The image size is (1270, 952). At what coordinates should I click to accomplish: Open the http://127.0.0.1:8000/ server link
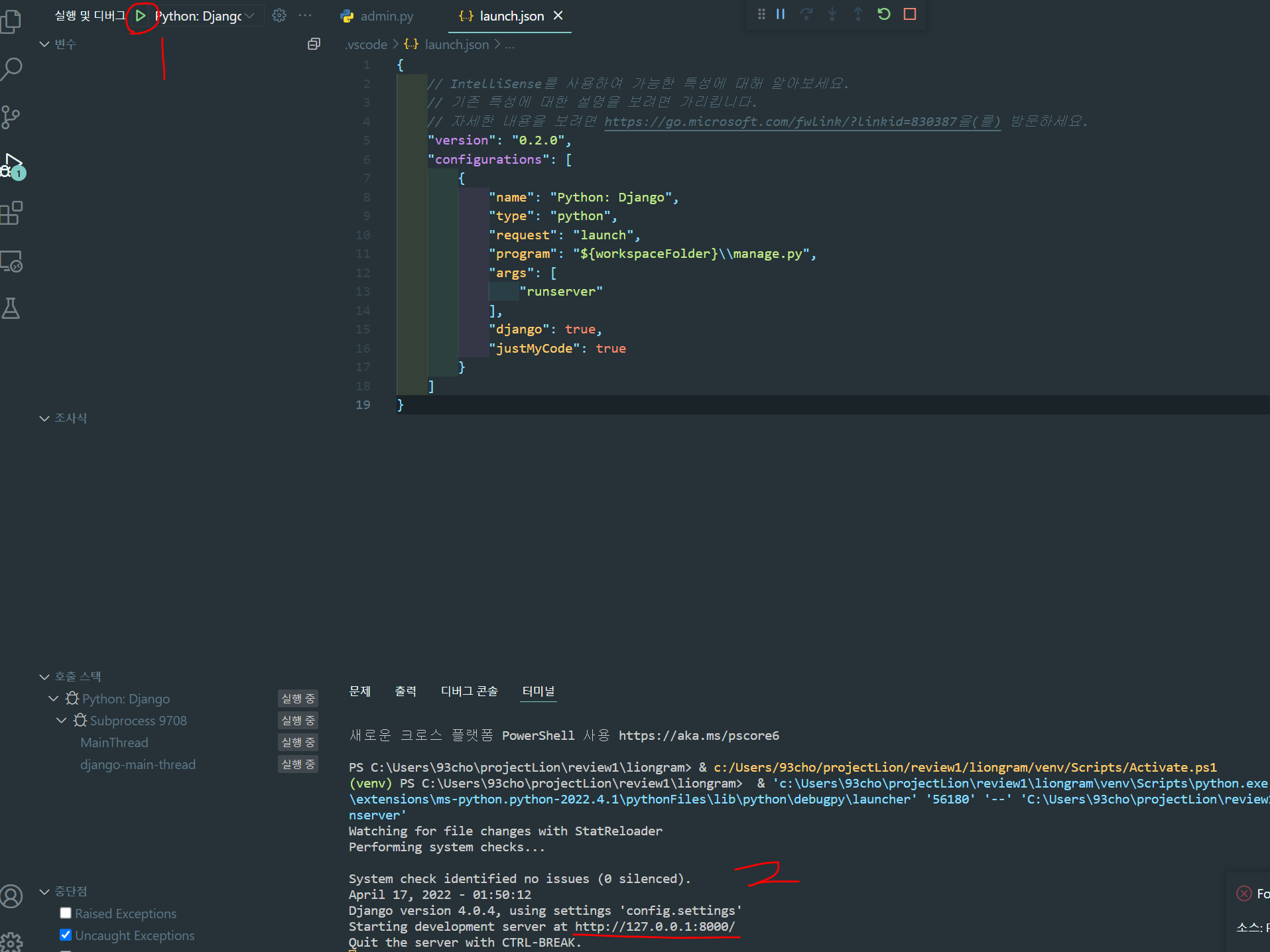click(x=655, y=927)
